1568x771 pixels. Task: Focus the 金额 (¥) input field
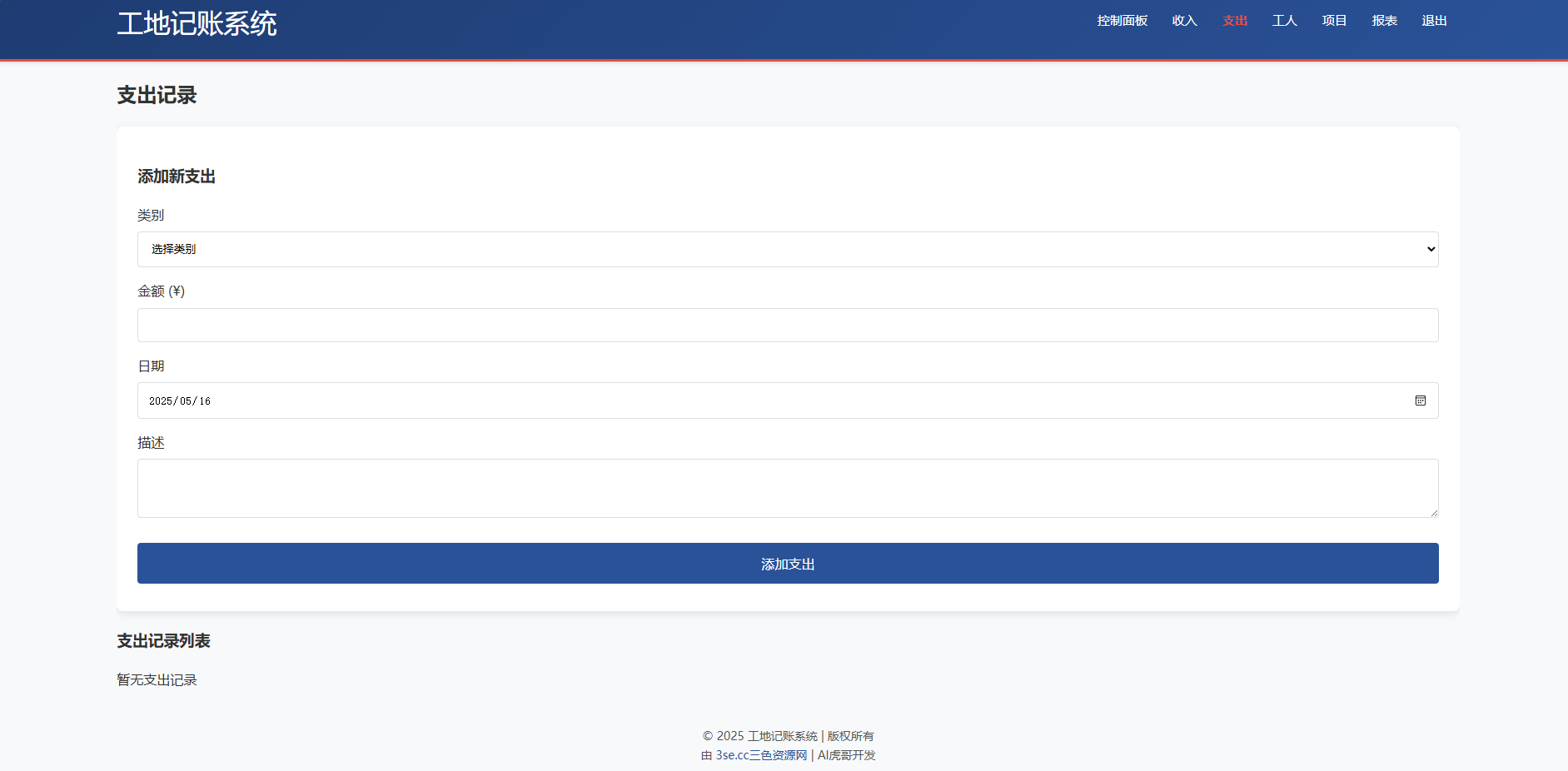pyautogui.click(x=787, y=325)
